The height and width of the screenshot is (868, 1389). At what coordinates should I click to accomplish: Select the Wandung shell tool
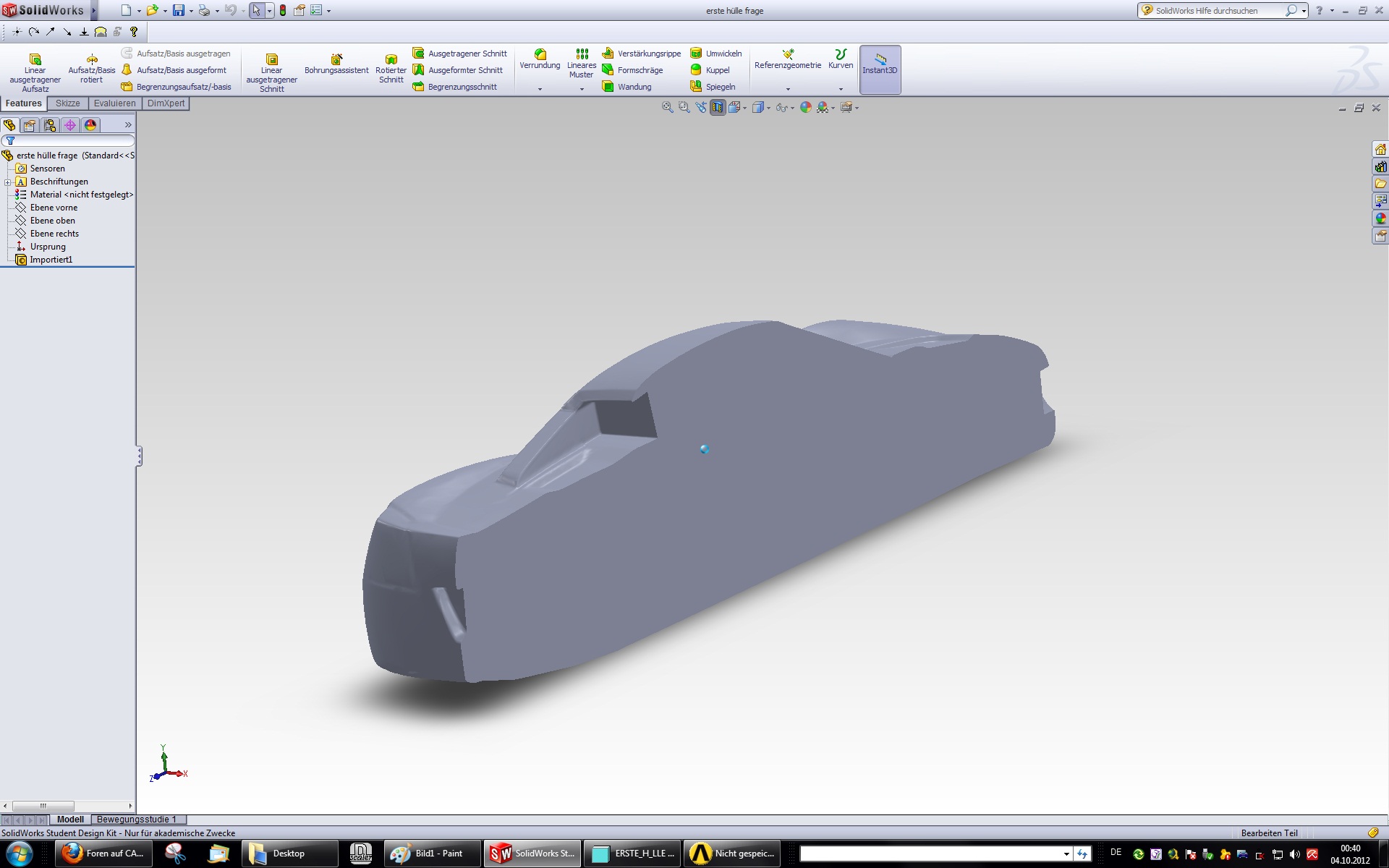(627, 87)
